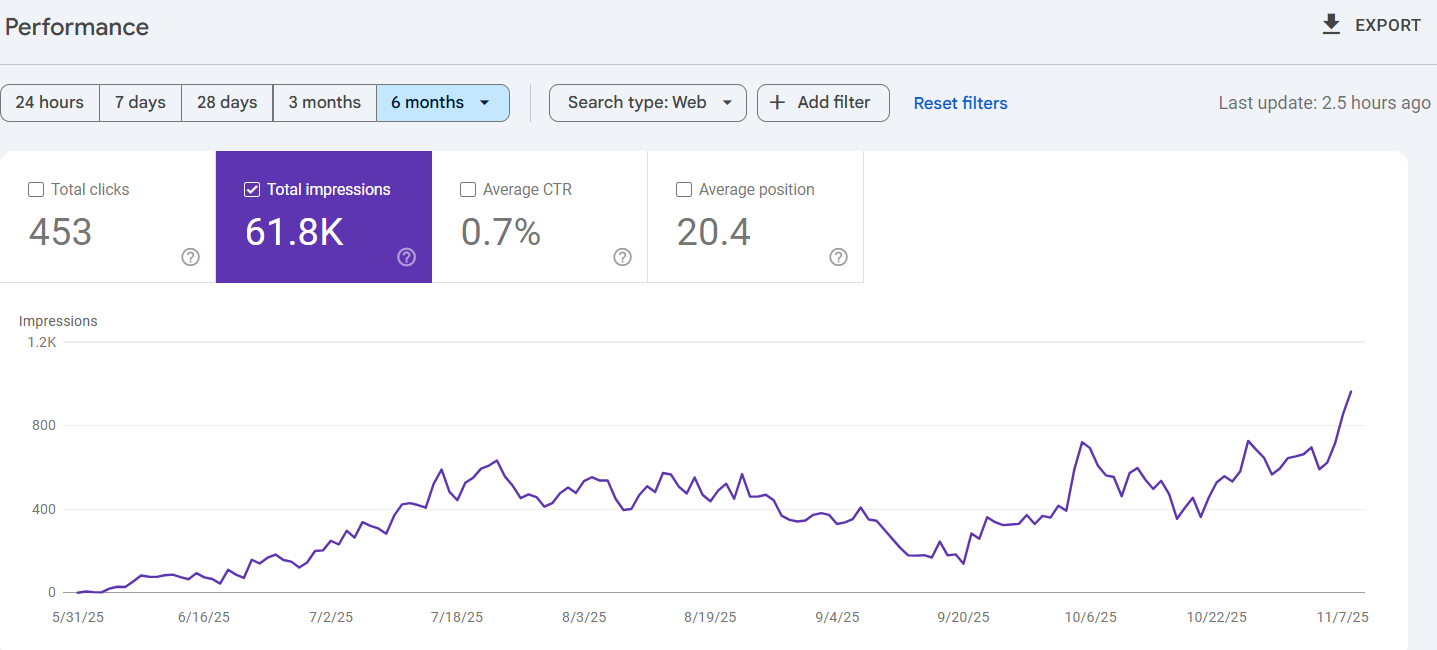
Task: Switch to the 24 hours tab
Action: coord(50,102)
